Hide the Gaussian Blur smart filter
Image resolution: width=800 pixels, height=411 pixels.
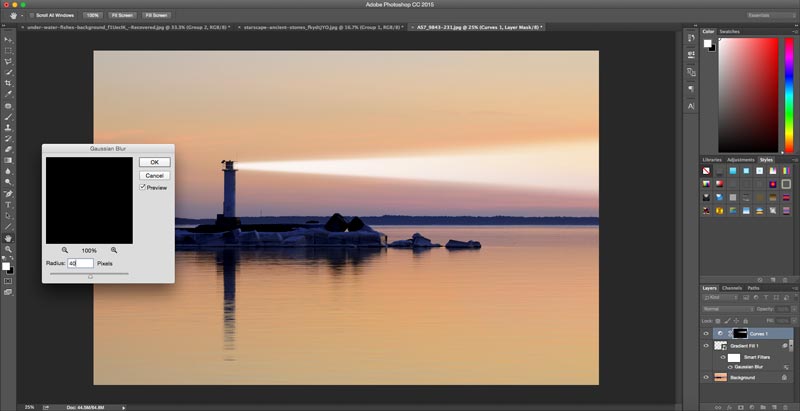[730, 367]
